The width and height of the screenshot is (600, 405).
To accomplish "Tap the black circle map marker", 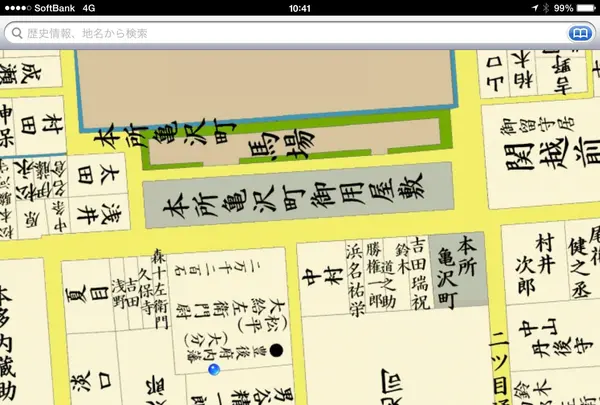I will pos(276,349).
